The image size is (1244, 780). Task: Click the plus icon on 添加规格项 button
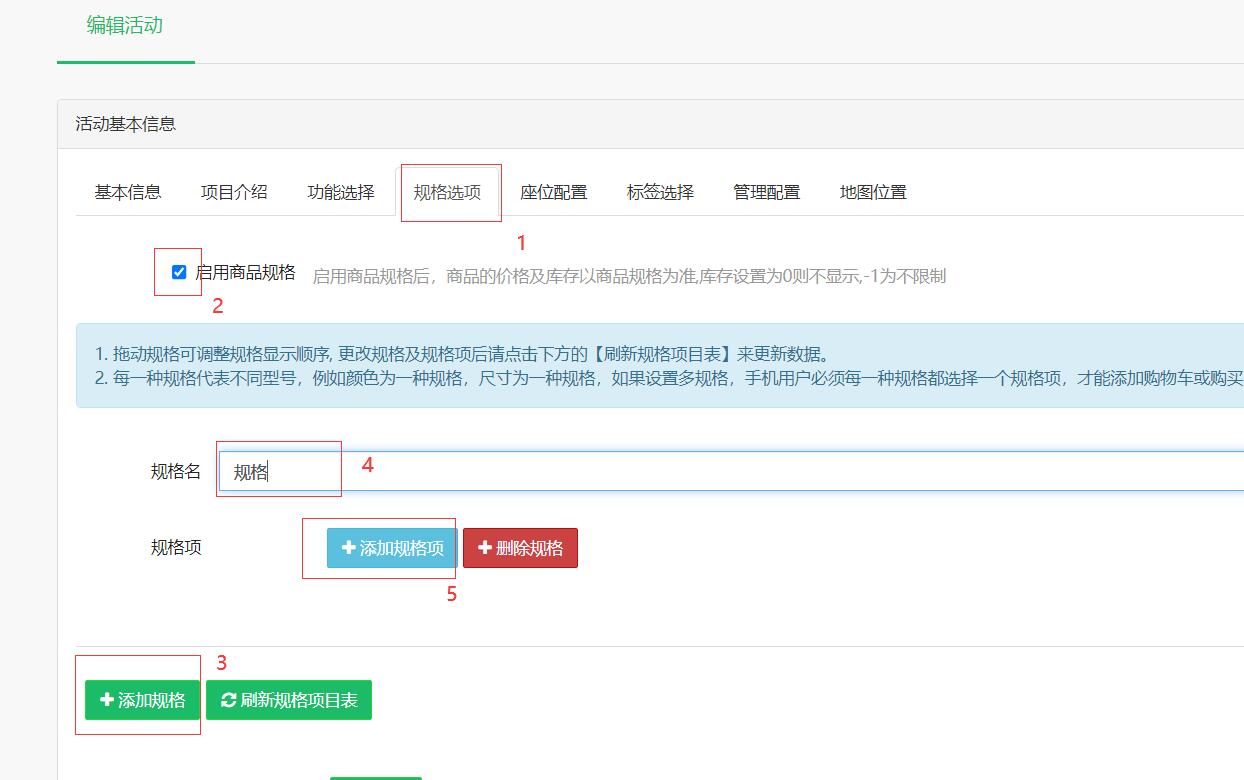tap(348, 547)
